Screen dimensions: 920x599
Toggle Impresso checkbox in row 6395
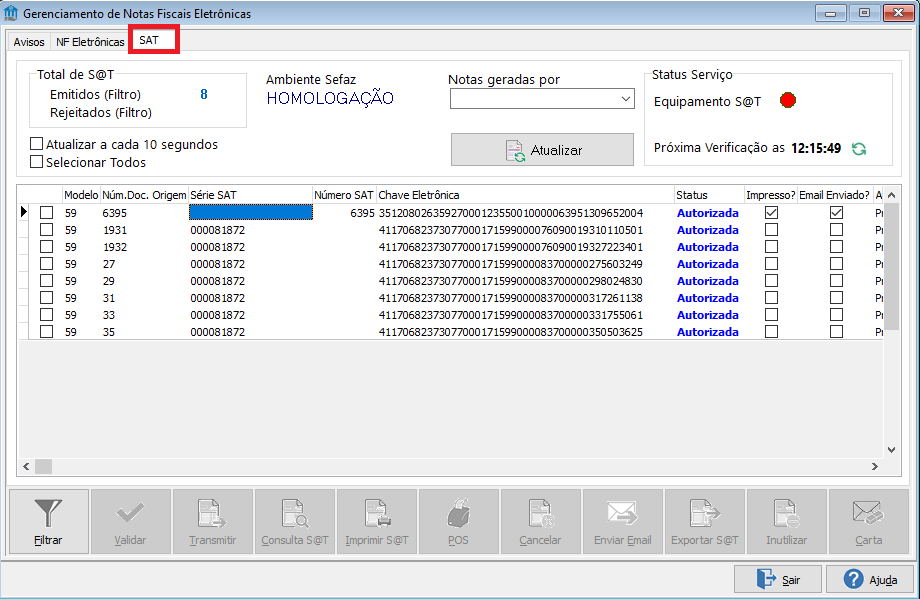pos(772,212)
